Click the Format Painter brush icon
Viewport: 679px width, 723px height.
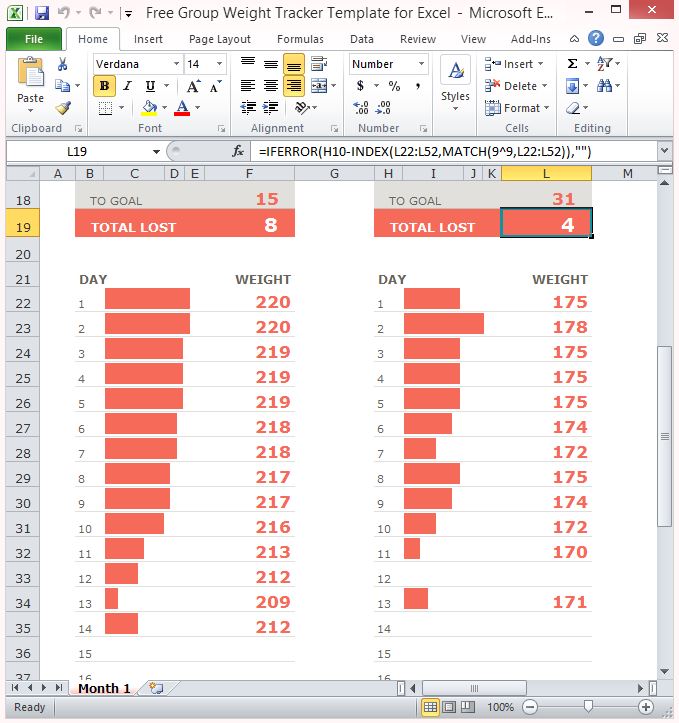[x=63, y=108]
